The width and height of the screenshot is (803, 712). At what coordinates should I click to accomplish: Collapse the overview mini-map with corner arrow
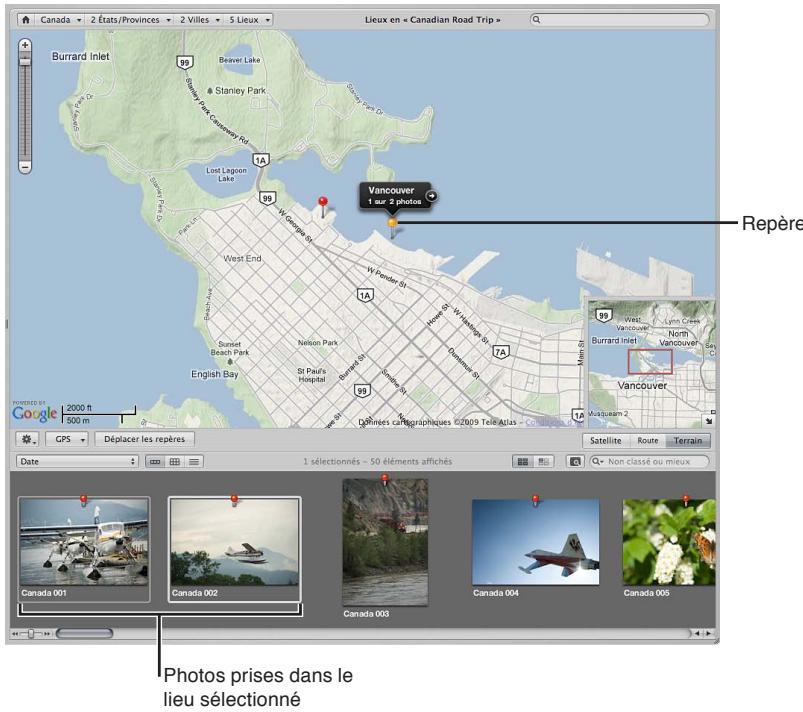point(708,421)
